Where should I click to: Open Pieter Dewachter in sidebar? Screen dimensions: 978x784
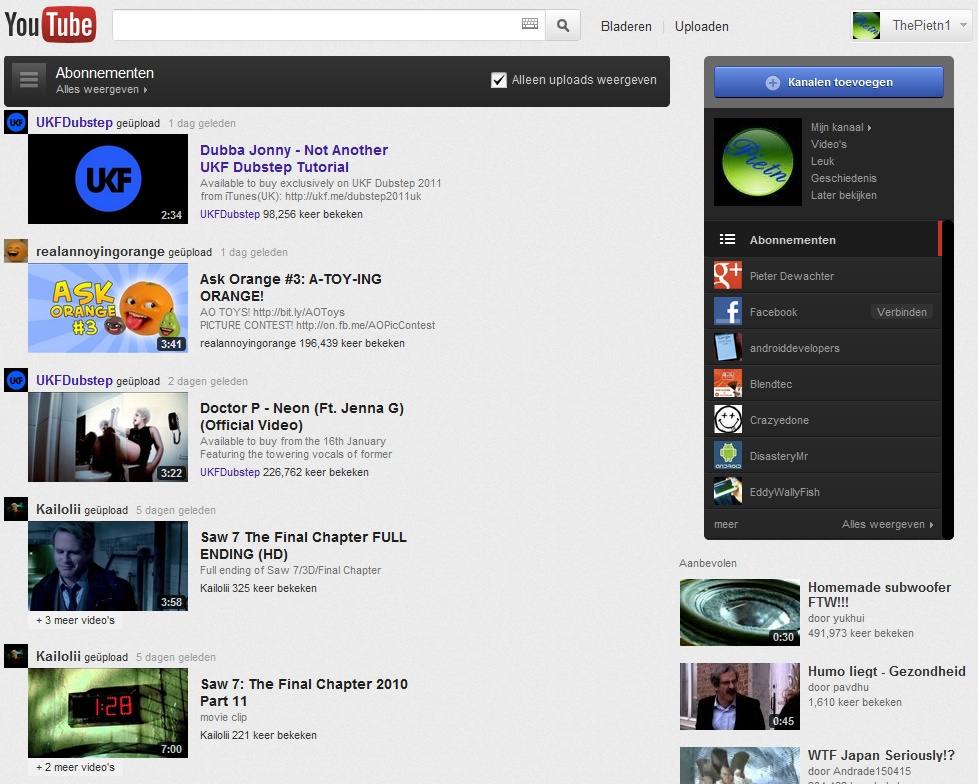[792, 276]
